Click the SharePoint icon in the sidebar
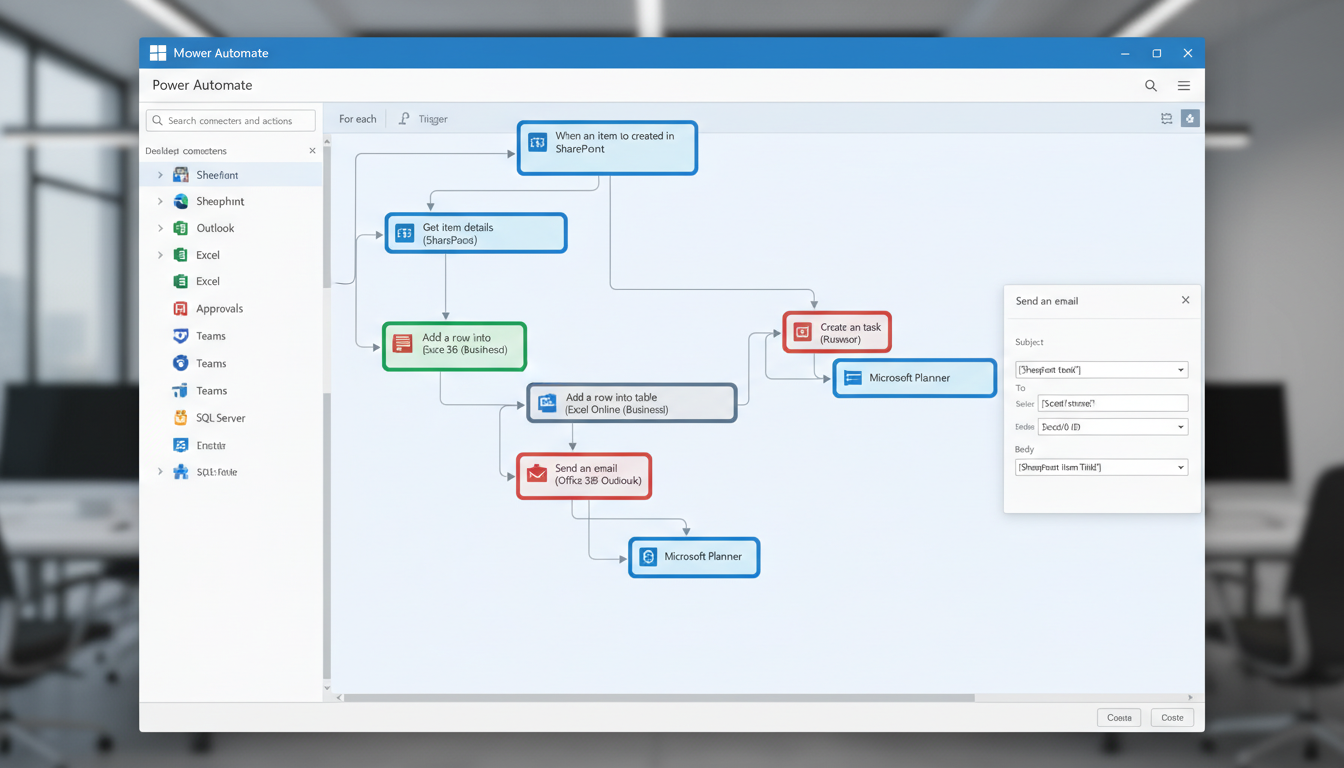The height and width of the screenshot is (768, 1344). click(181, 174)
